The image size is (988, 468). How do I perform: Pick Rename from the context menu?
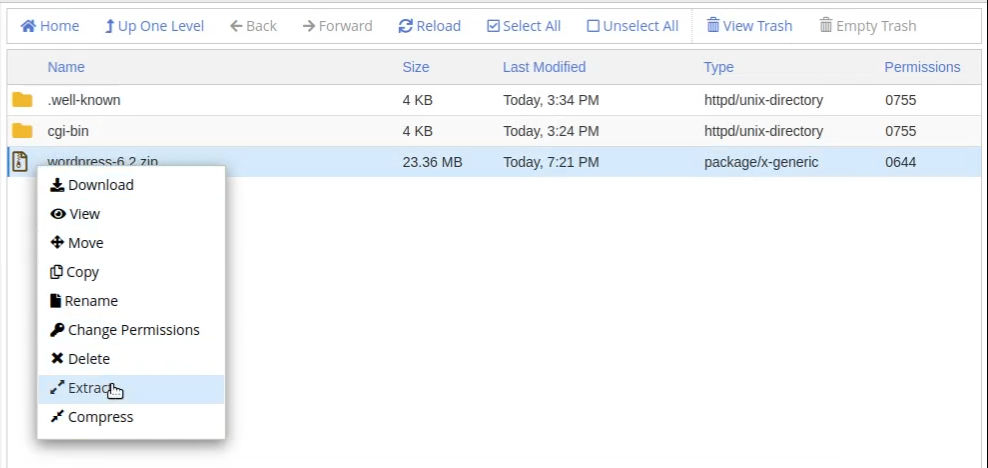[x=131, y=300]
